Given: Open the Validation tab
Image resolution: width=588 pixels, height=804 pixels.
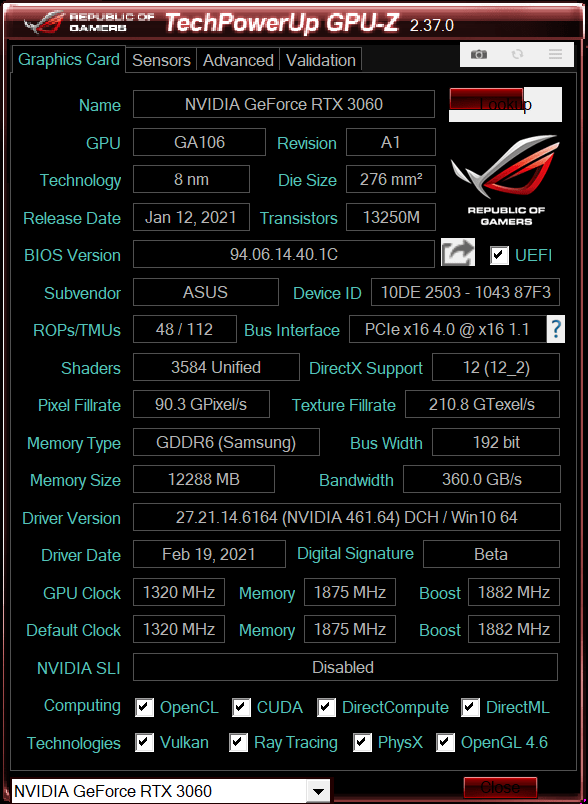Looking at the screenshot, I should click(320, 60).
